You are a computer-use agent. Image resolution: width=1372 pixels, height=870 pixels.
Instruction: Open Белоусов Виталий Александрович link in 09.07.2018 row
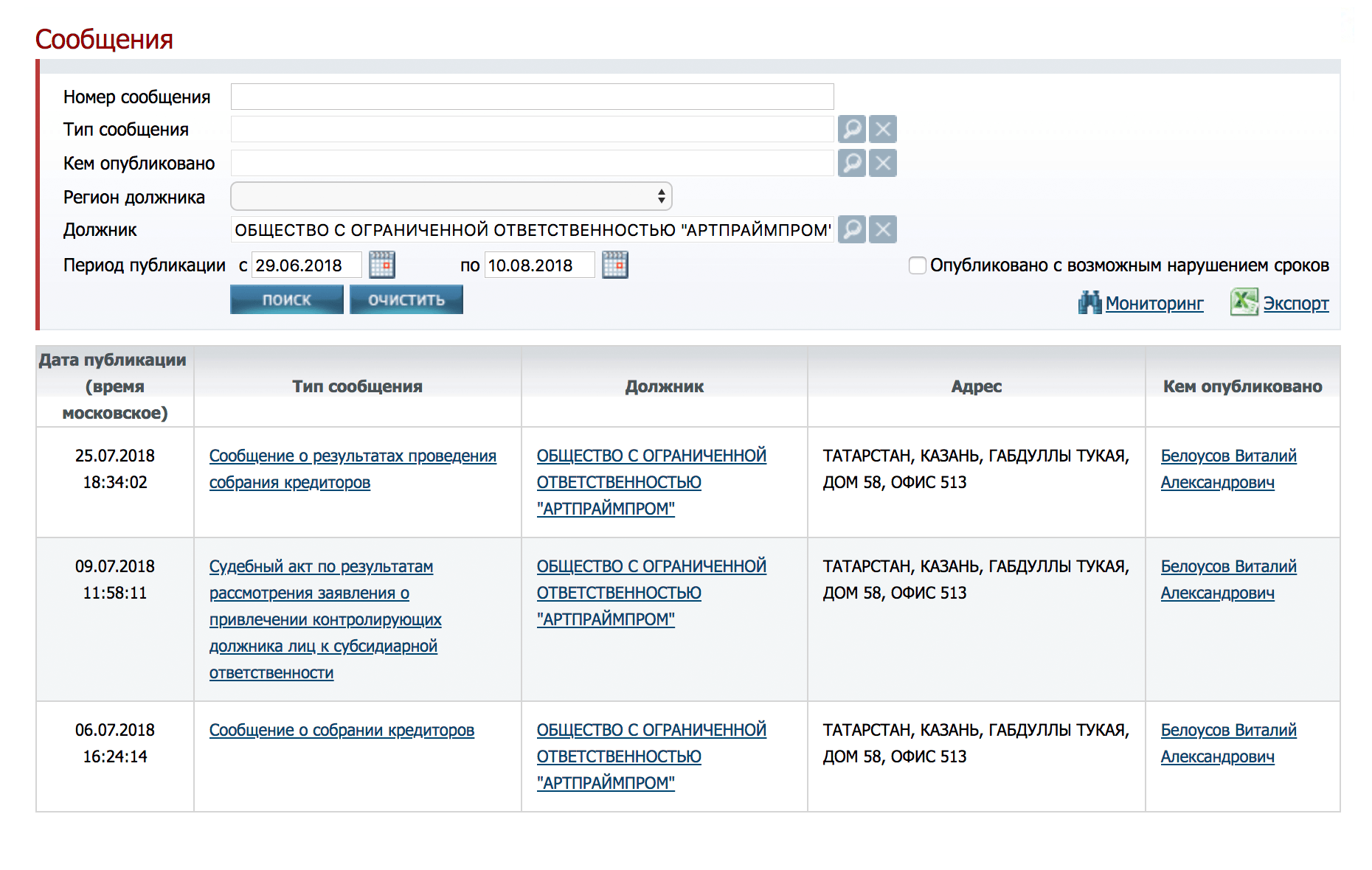click(x=1229, y=580)
